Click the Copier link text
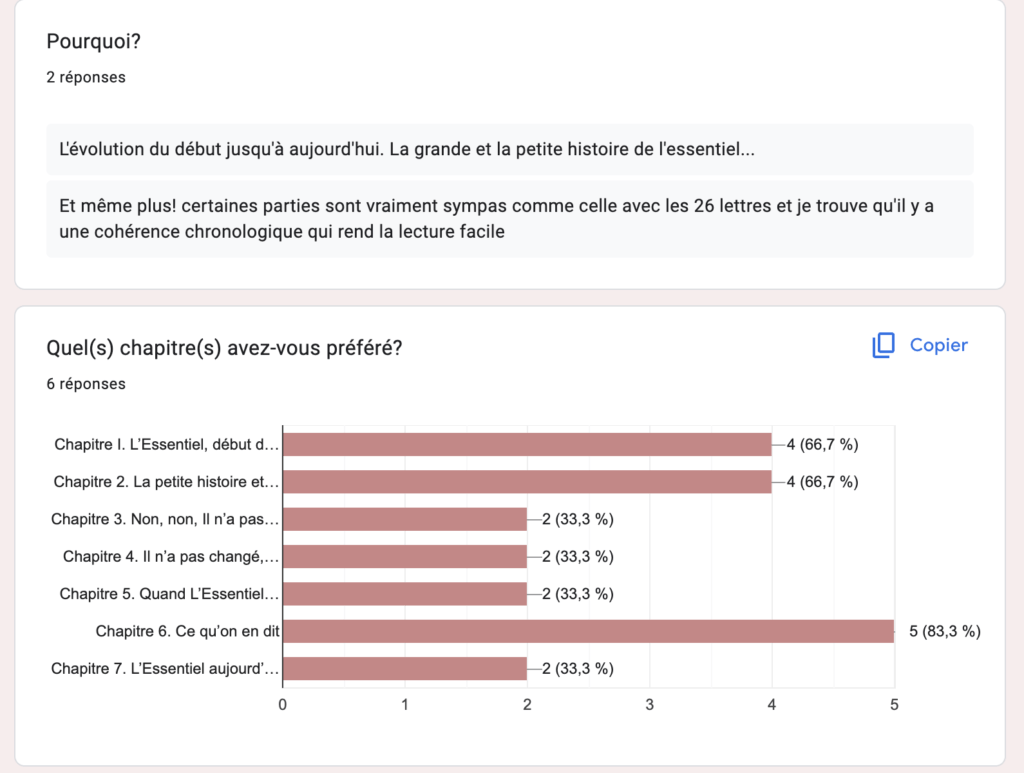Viewport: 1024px width, 773px height. tap(938, 345)
